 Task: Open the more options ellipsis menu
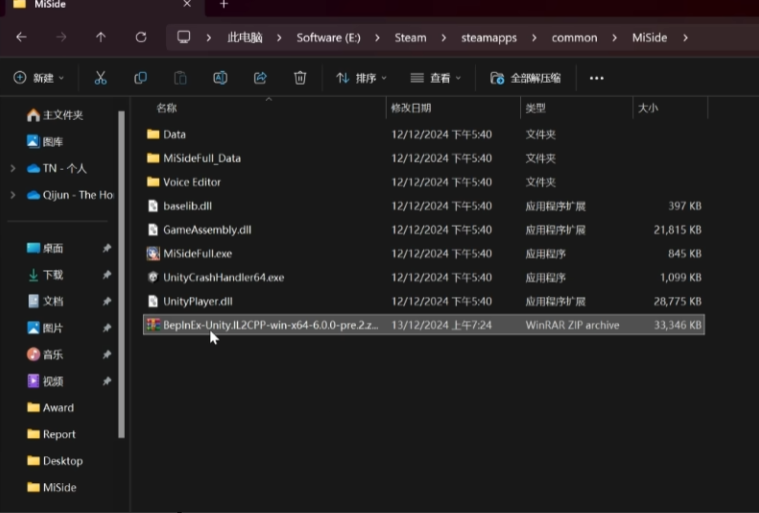[x=596, y=78]
